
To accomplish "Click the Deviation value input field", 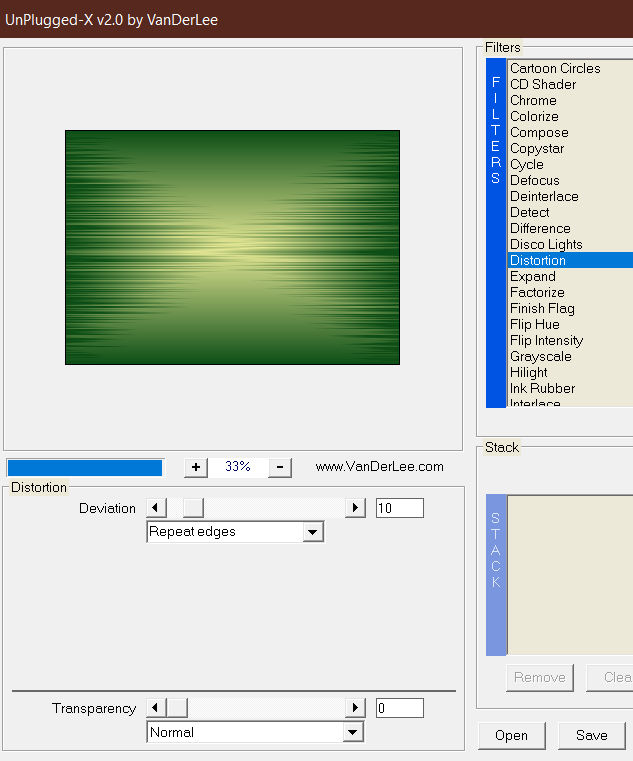I will coord(400,508).
